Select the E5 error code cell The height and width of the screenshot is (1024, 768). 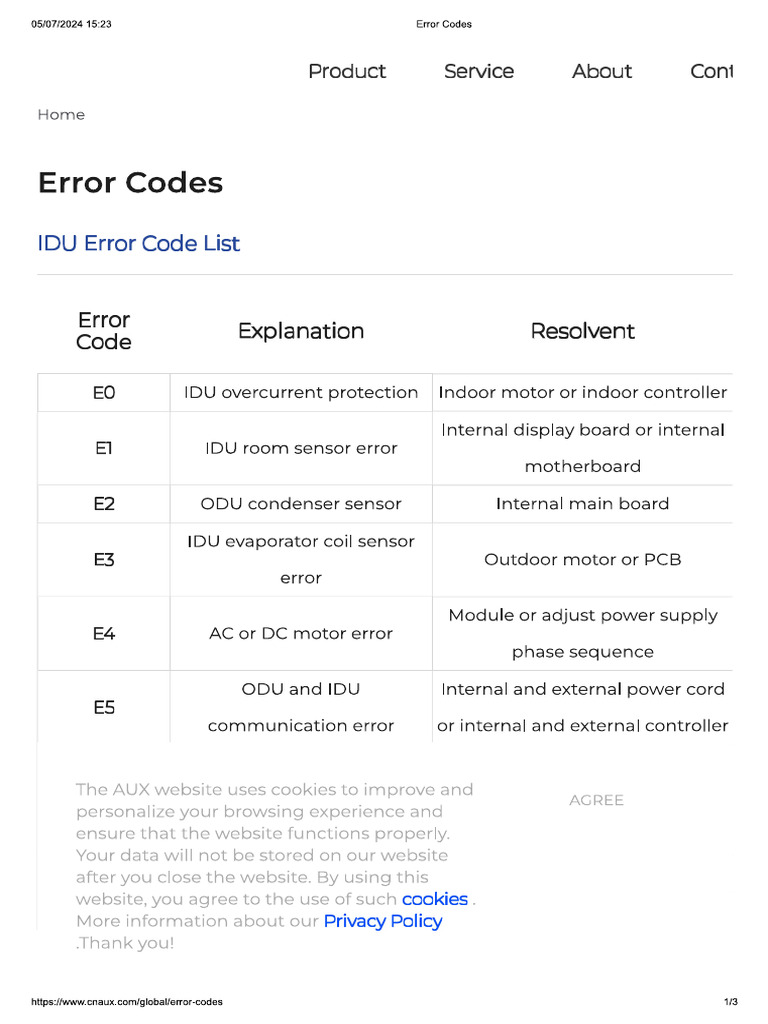pyautogui.click(x=104, y=708)
